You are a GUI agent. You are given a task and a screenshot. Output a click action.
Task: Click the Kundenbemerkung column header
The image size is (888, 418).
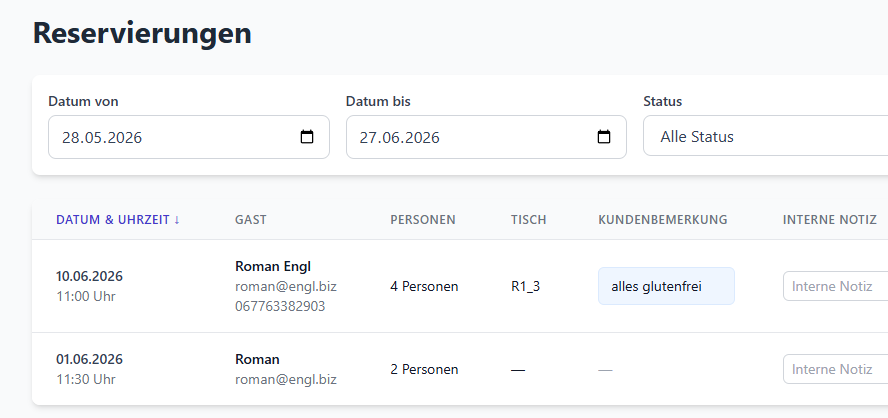tap(663, 220)
